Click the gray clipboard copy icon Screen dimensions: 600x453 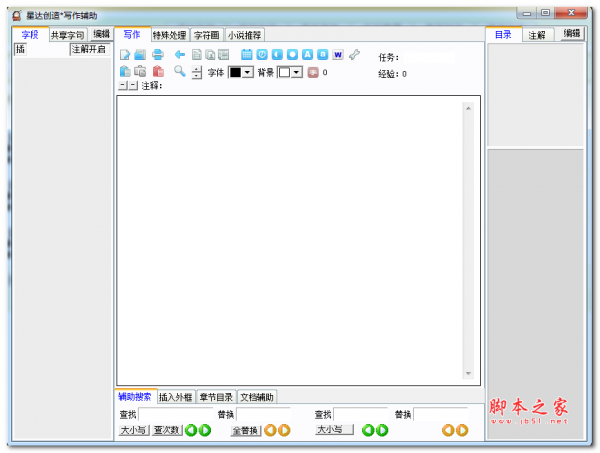pos(140,72)
